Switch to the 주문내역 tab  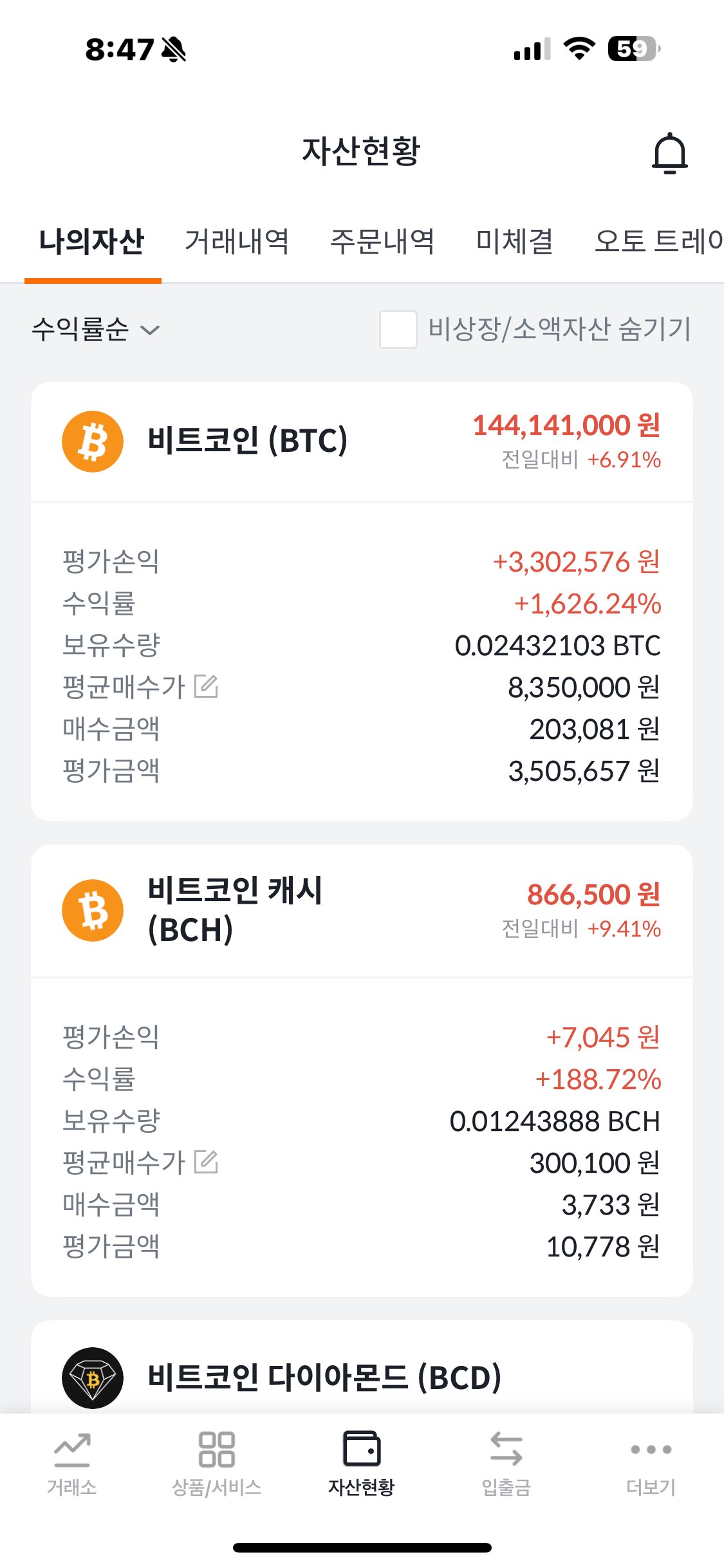(x=382, y=242)
